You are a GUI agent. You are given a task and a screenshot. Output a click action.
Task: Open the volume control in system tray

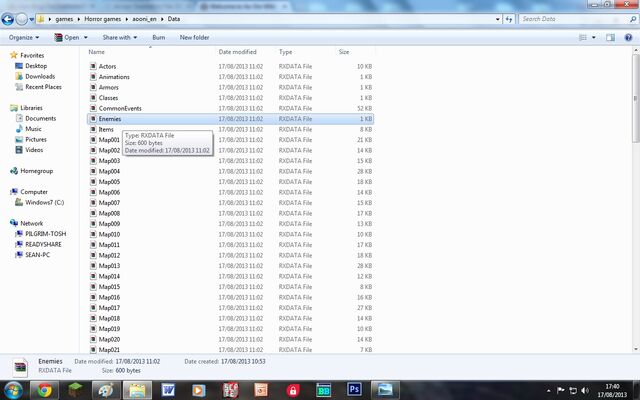(585, 391)
